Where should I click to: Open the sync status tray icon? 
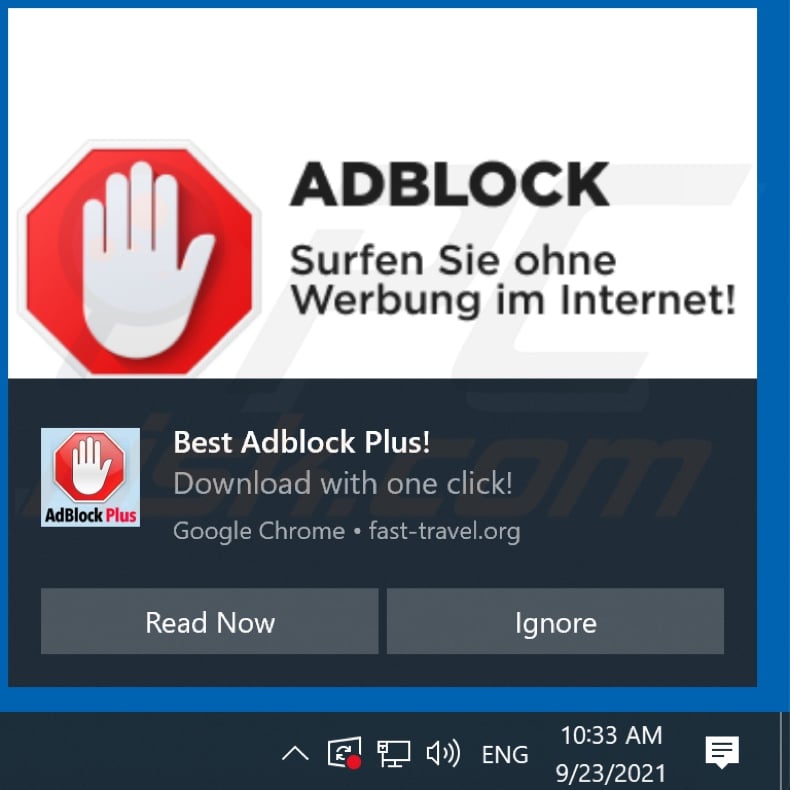(x=344, y=753)
